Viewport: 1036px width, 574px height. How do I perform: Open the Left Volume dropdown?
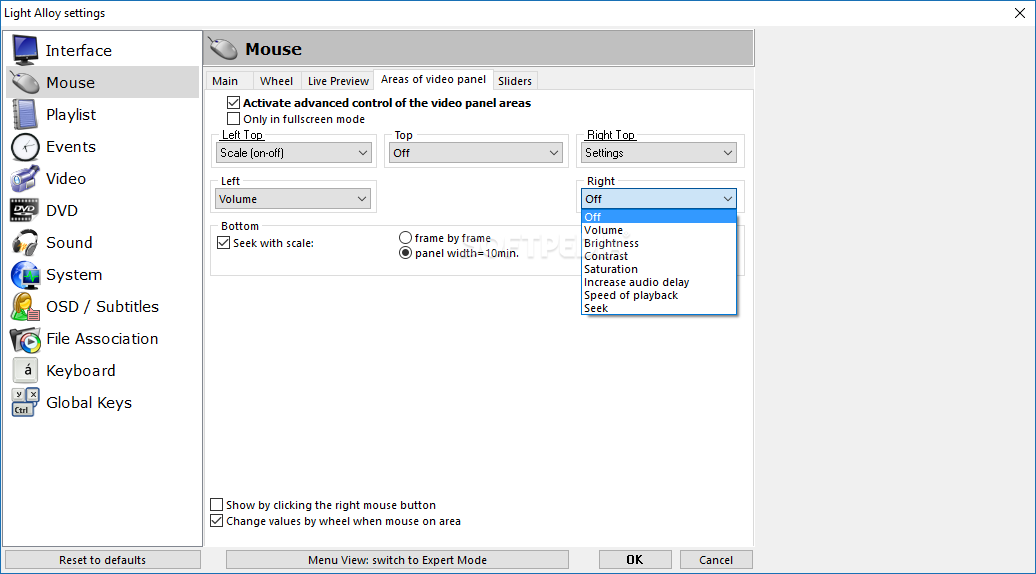(293, 199)
